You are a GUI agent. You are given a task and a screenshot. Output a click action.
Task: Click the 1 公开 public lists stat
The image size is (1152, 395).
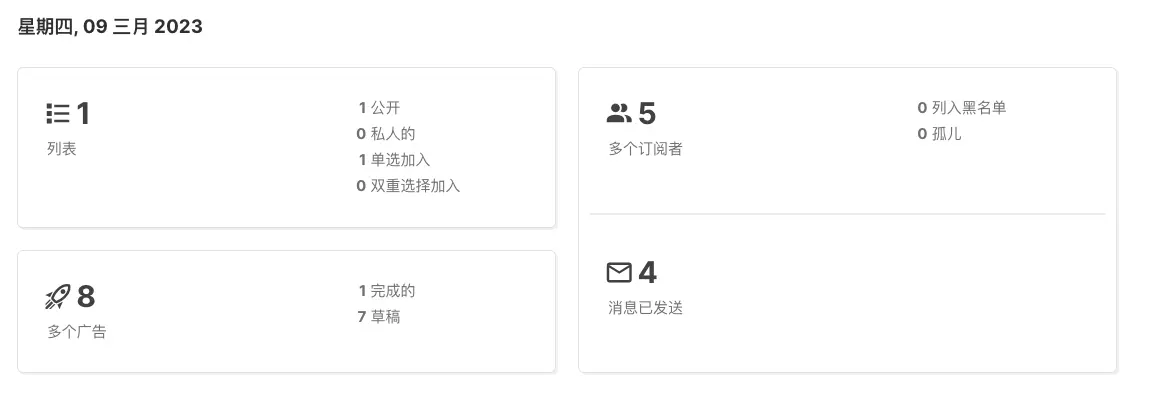point(379,108)
